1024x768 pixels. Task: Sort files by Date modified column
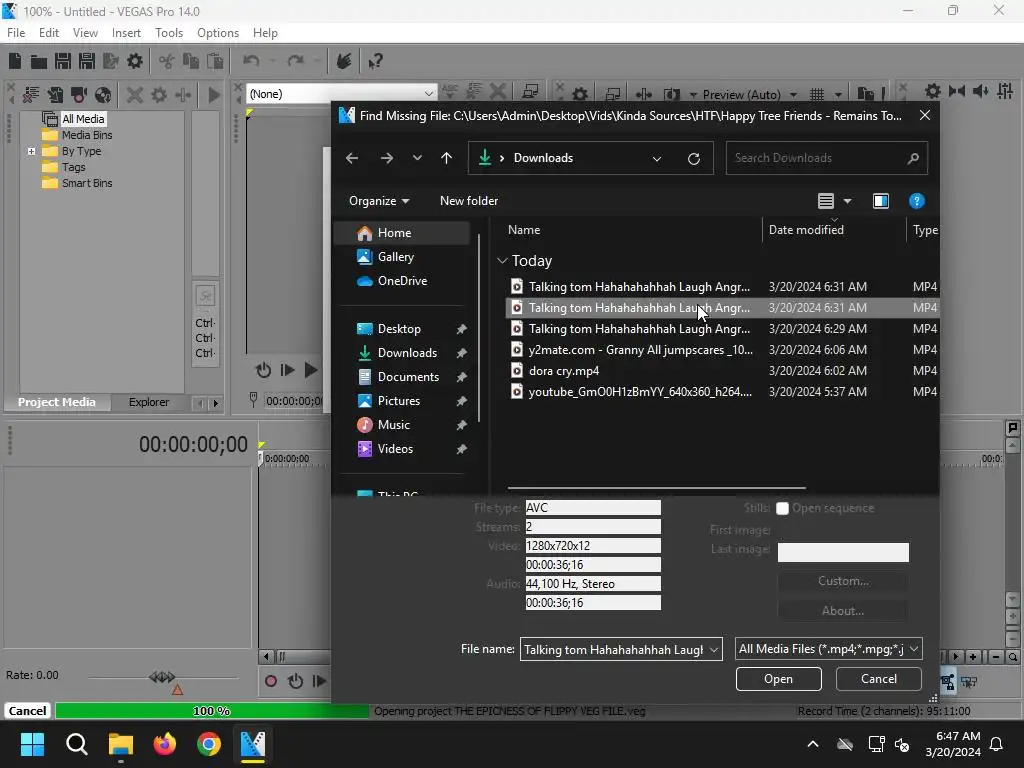[806, 230]
